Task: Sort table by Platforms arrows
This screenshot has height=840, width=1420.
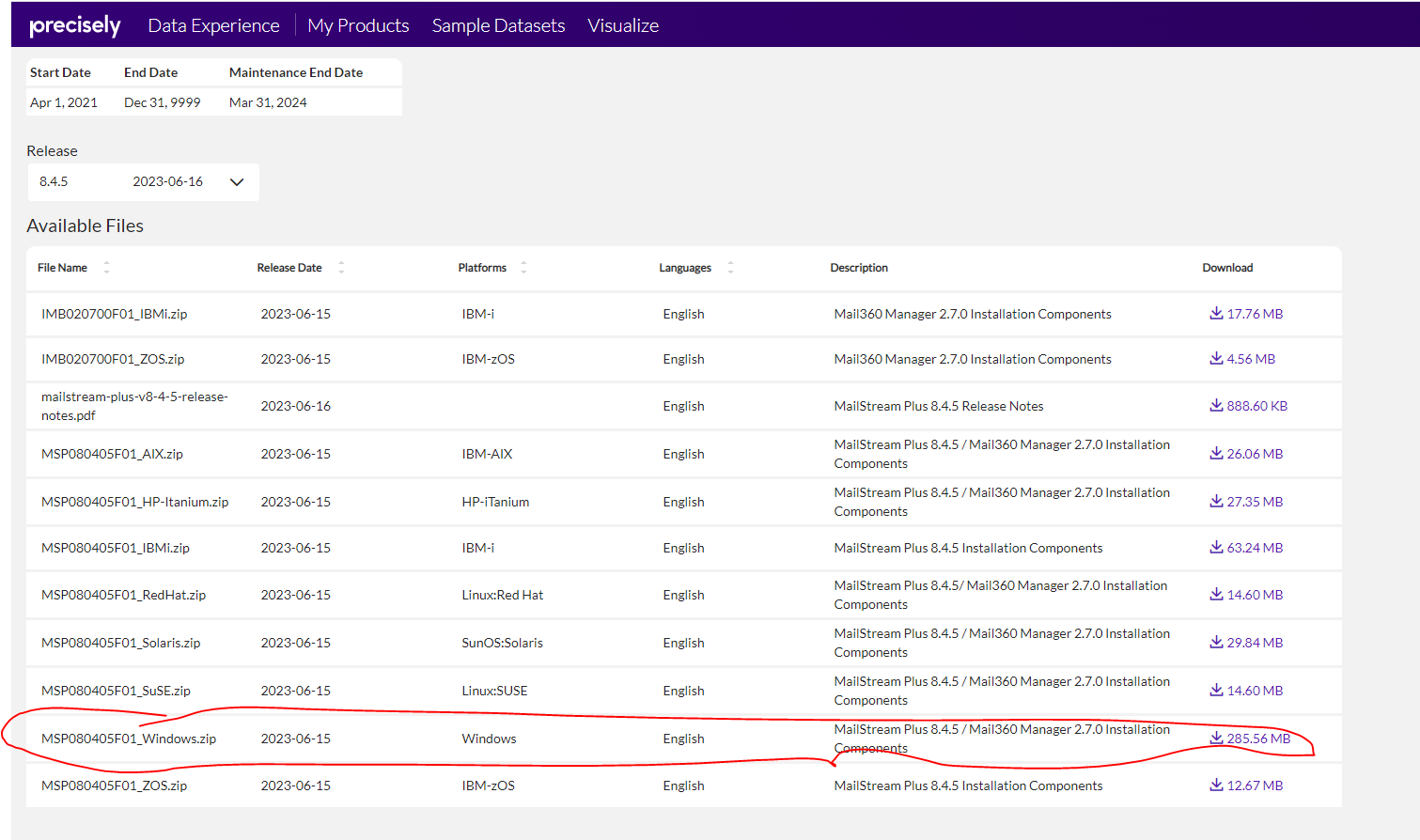Action: click(x=523, y=268)
